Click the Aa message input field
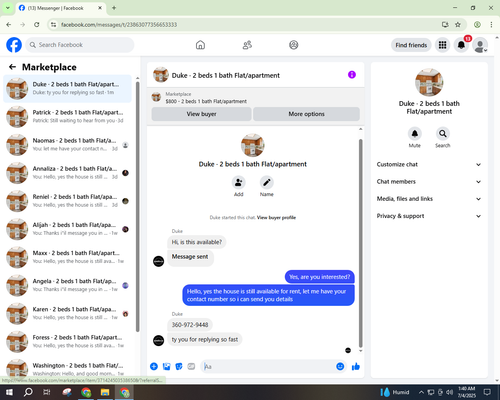 [x=268, y=367]
